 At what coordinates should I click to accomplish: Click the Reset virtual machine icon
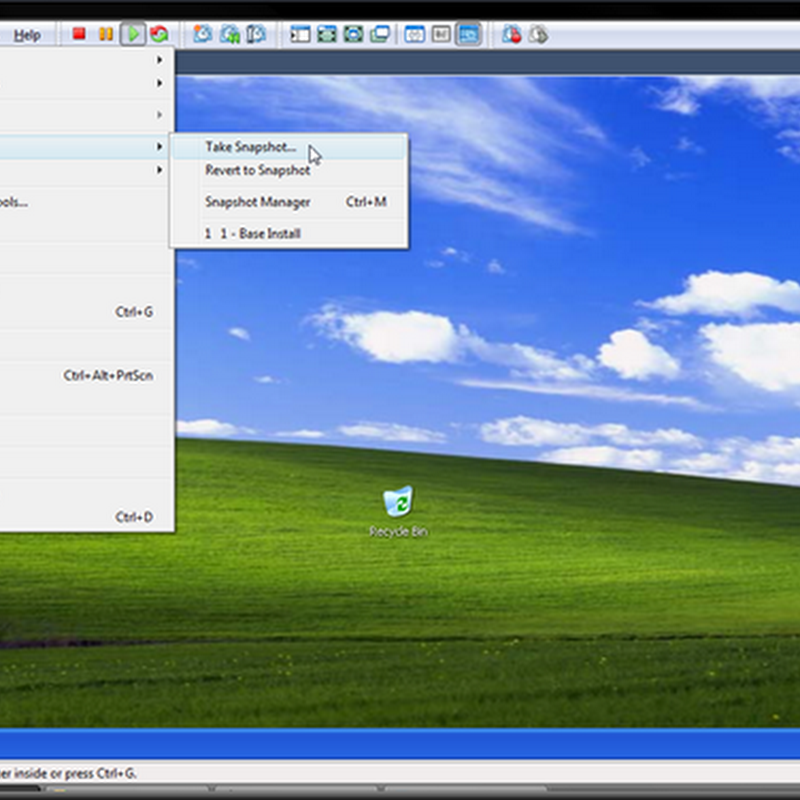click(x=159, y=34)
